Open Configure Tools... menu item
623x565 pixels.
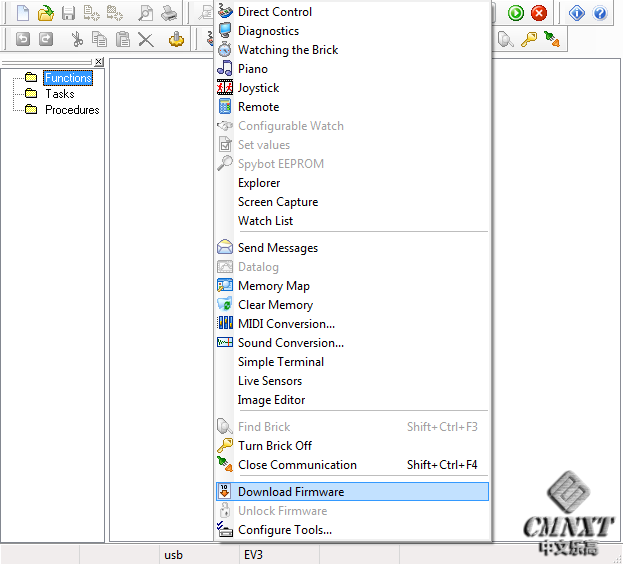tap(285, 530)
